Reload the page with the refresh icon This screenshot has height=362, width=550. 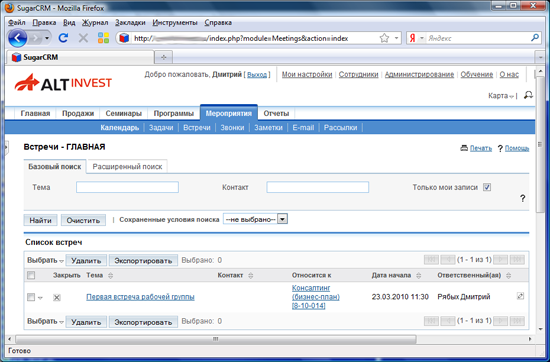point(63,38)
